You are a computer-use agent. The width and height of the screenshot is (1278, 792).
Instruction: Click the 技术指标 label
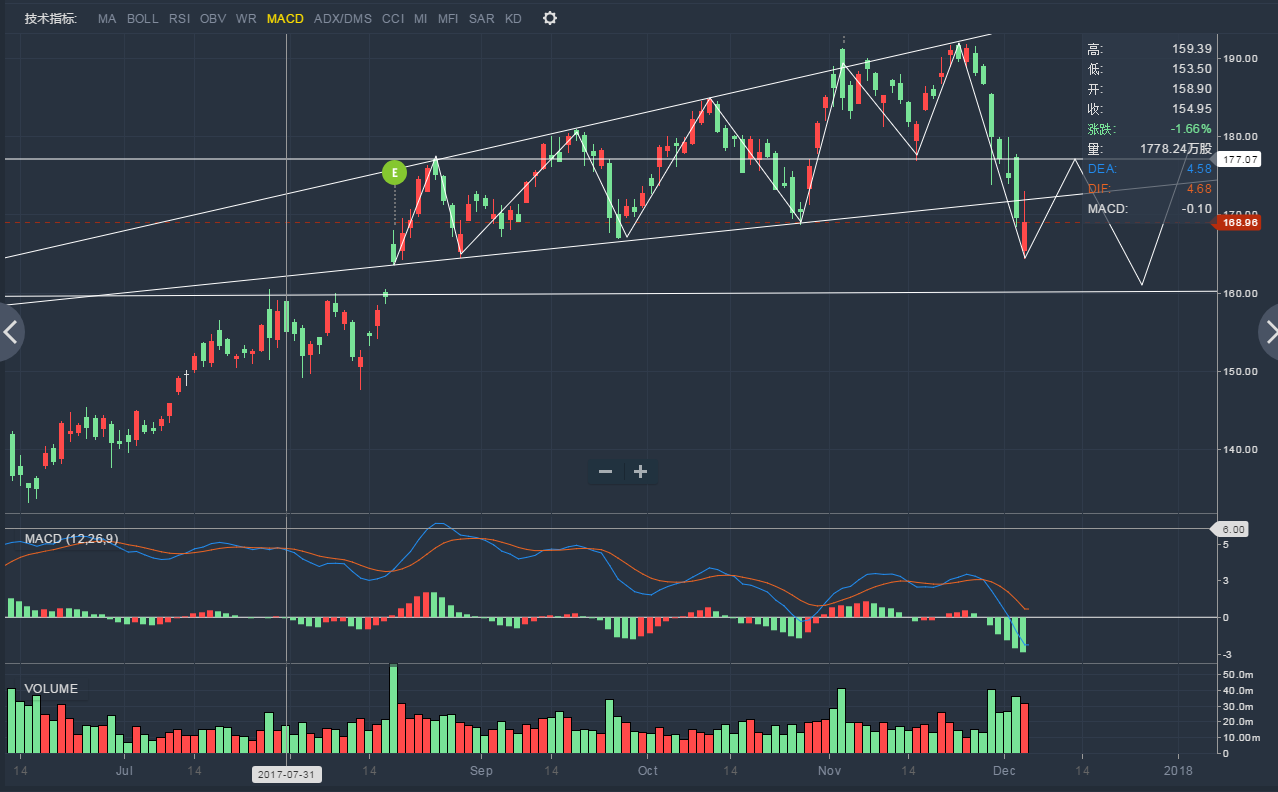pos(50,19)
